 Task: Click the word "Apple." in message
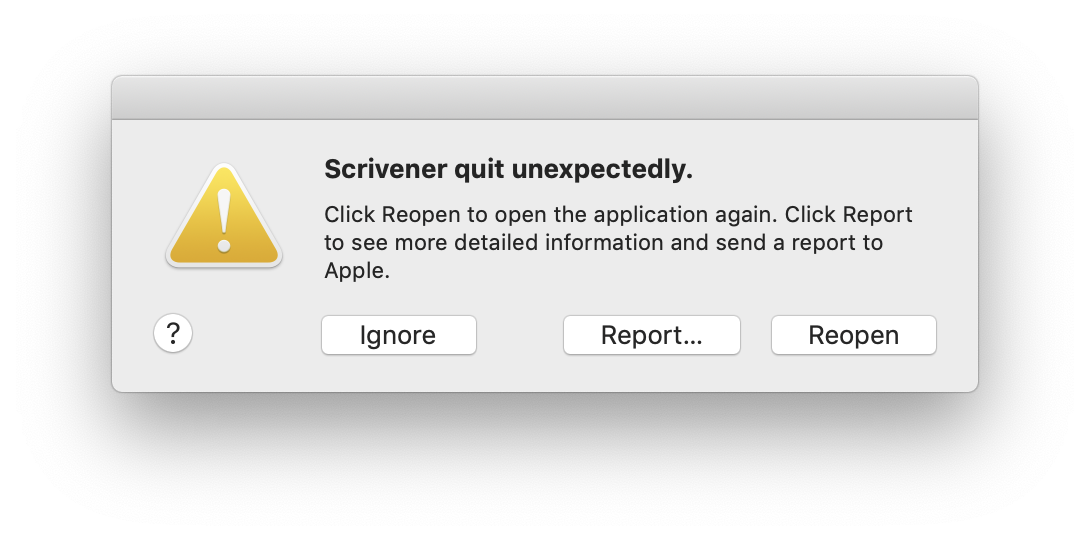click(357, 271)
